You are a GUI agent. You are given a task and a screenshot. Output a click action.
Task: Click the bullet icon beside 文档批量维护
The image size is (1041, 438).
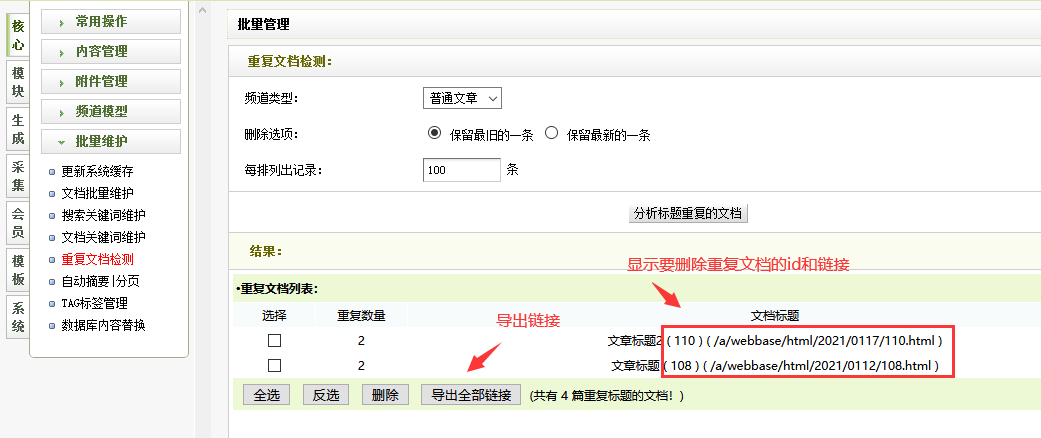coord(52,194)
